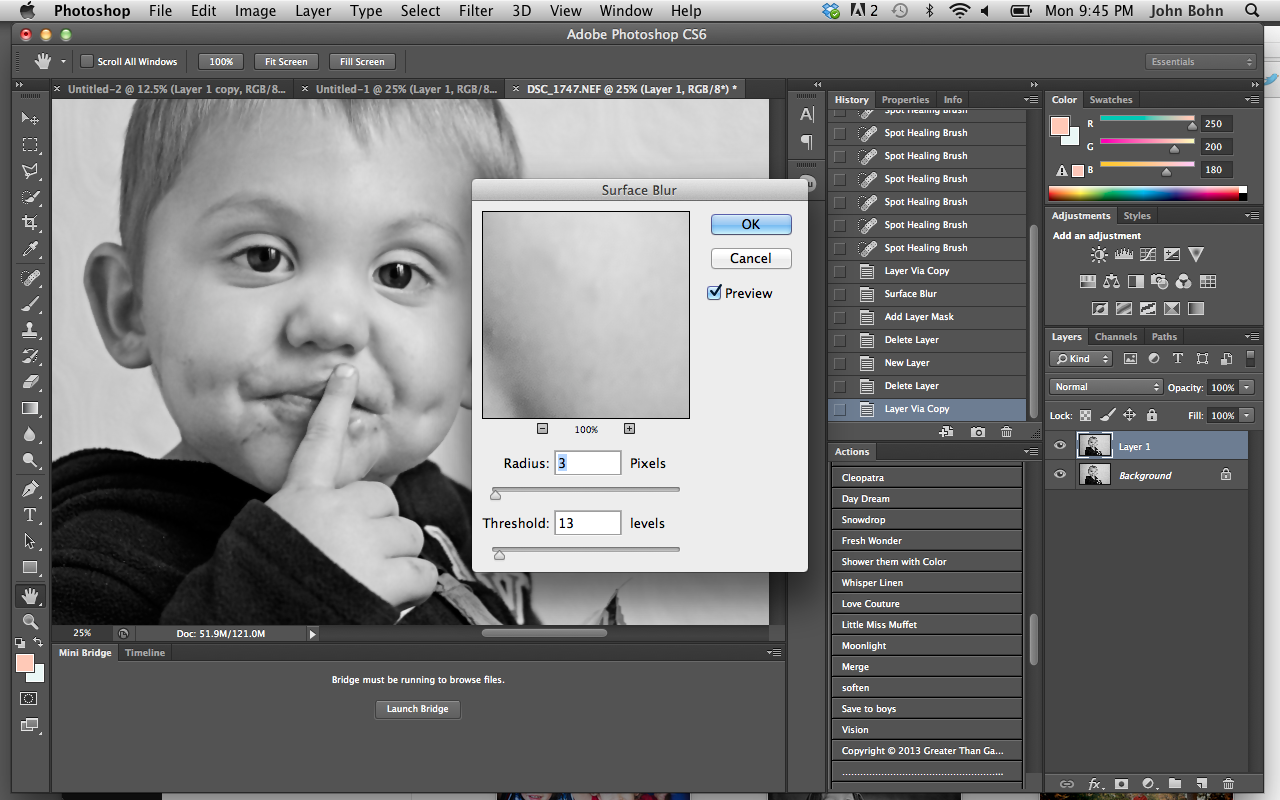The height and width of the screenshot is (800, 1280).
Task: Select the Clone Stamp tool
Action: tap(30, 330)
